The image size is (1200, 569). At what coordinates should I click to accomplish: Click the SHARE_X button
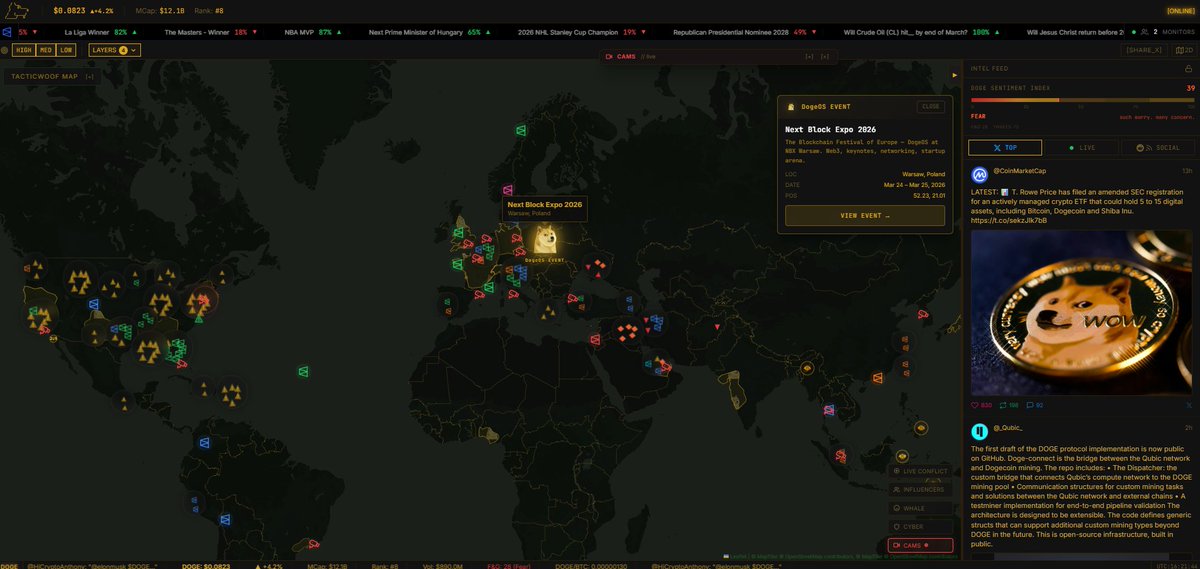point(1144,49)
